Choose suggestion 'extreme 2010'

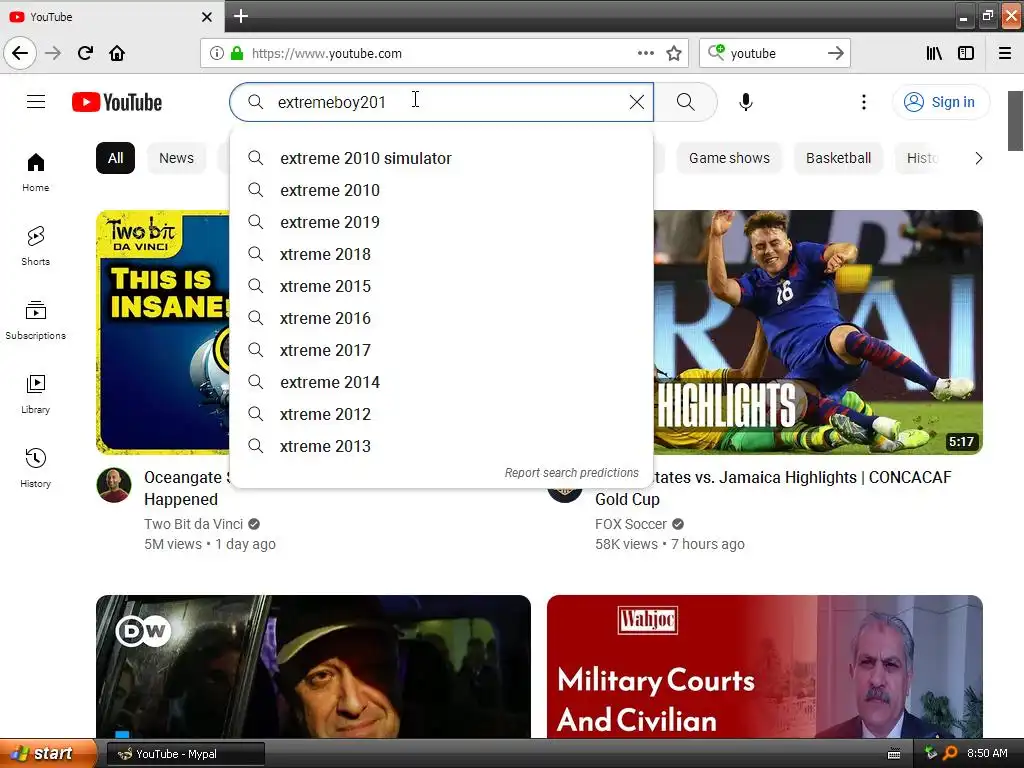click(441, 190)
